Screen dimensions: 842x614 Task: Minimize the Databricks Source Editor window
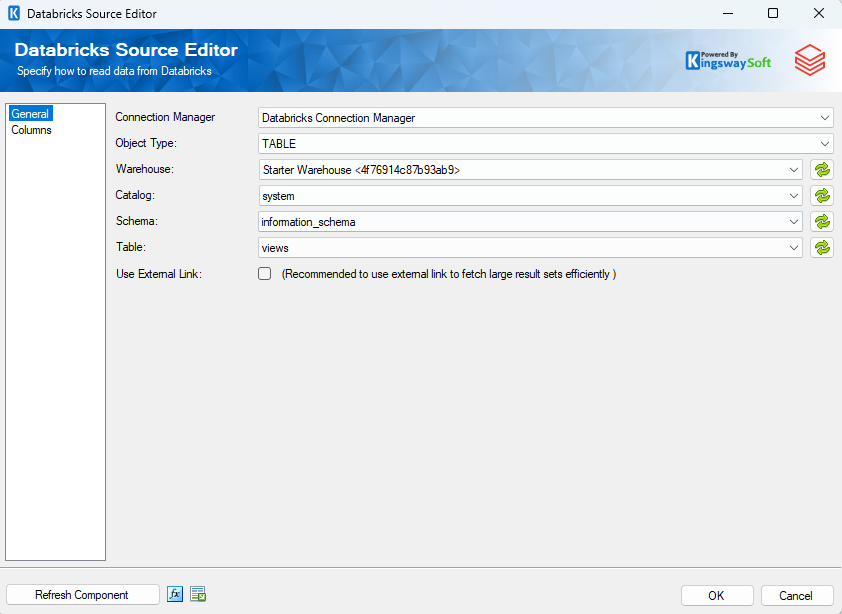(x=728, y=13)
